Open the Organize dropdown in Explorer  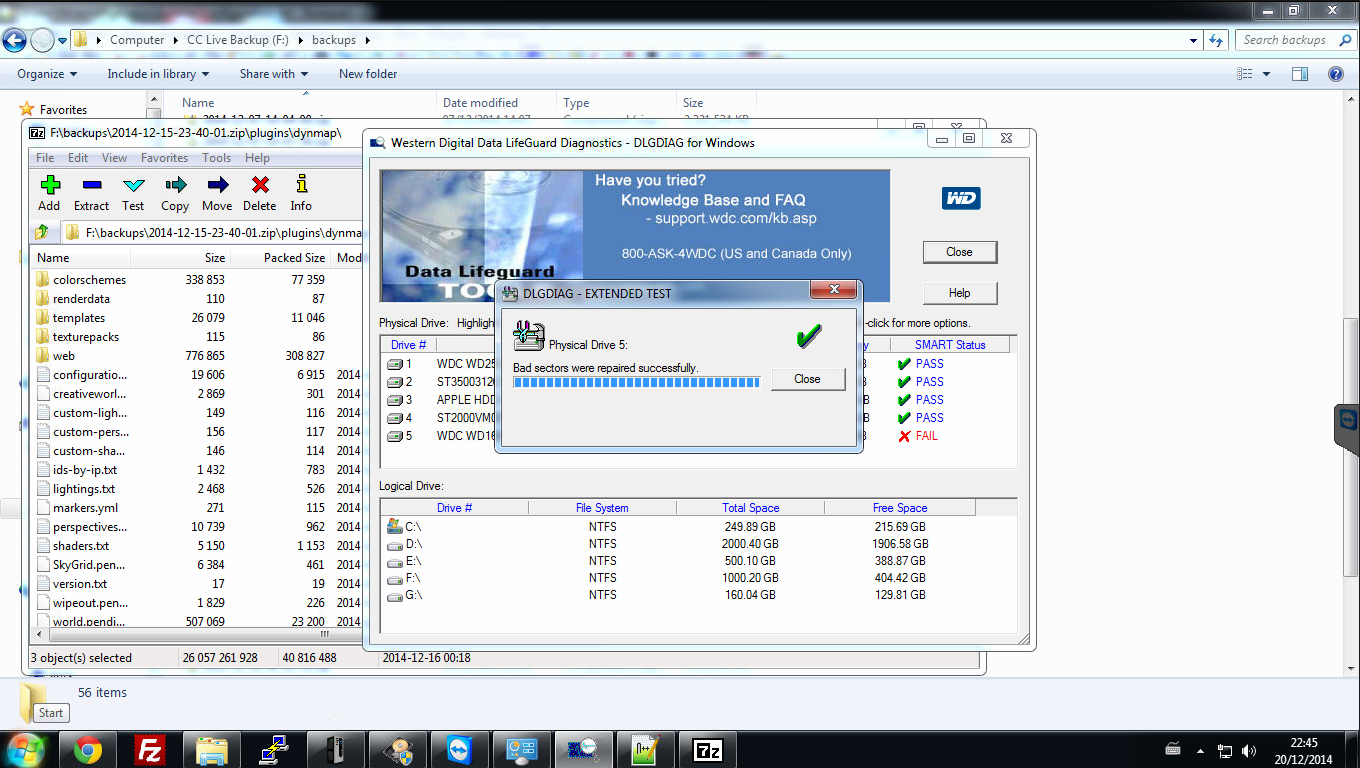[x=47, y=74]
